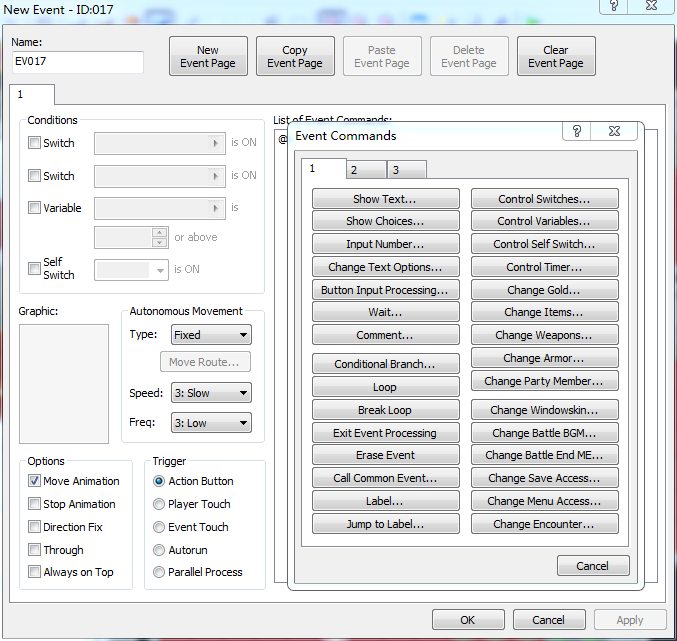677x641 pixels.
Task: Click the Control Switches... button
Action: point(544,199)
